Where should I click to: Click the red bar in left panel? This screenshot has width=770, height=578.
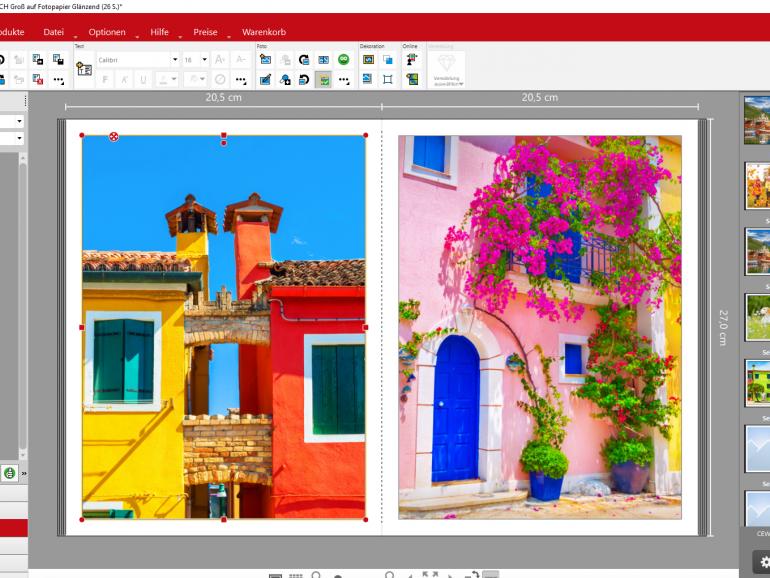click(x=14, y=528)
